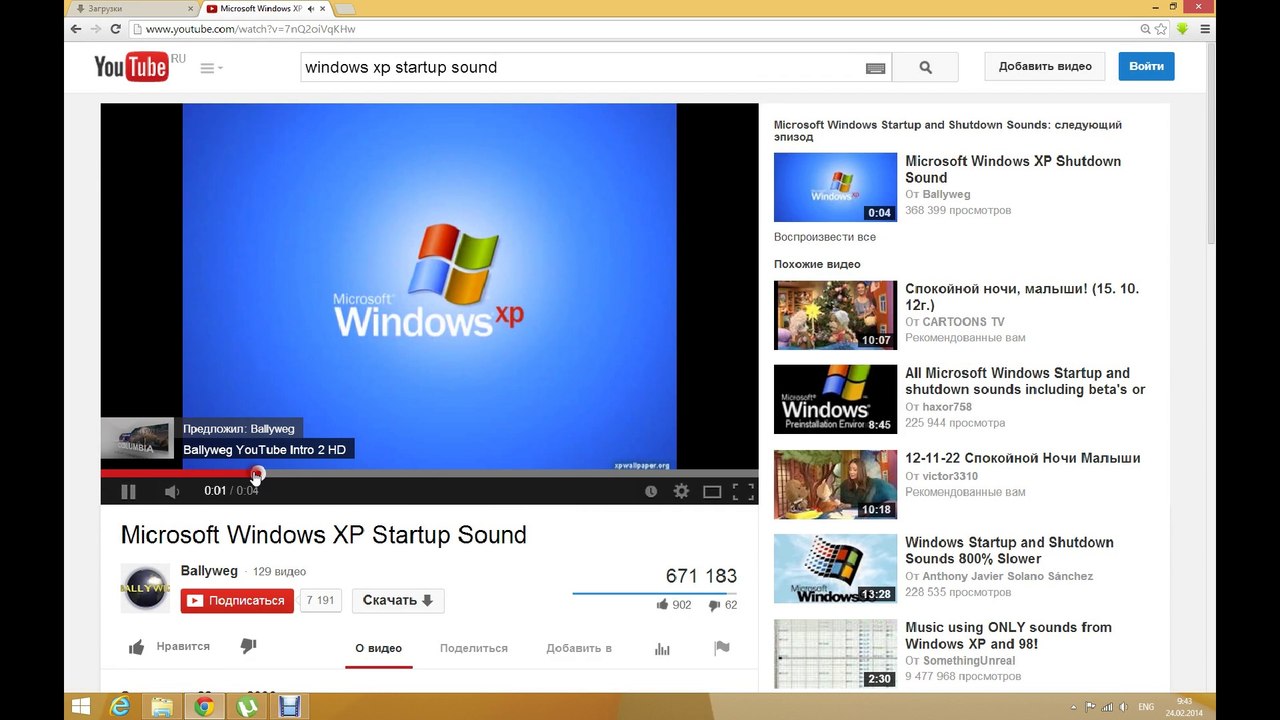Click the progress bar scrubber handle
This screenshot has width=1280, height=720.
257,474
